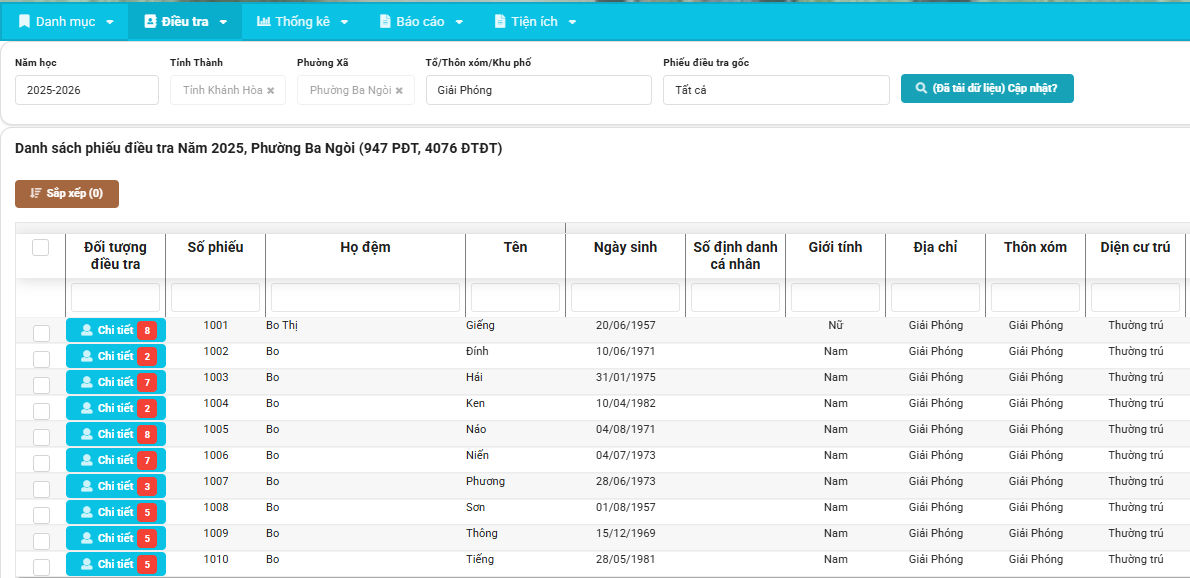Open Chi tiết for phiếu 1009
The height and width of the screenshot is (578, 1190).
pyautogui.click(x=115, y=538)
